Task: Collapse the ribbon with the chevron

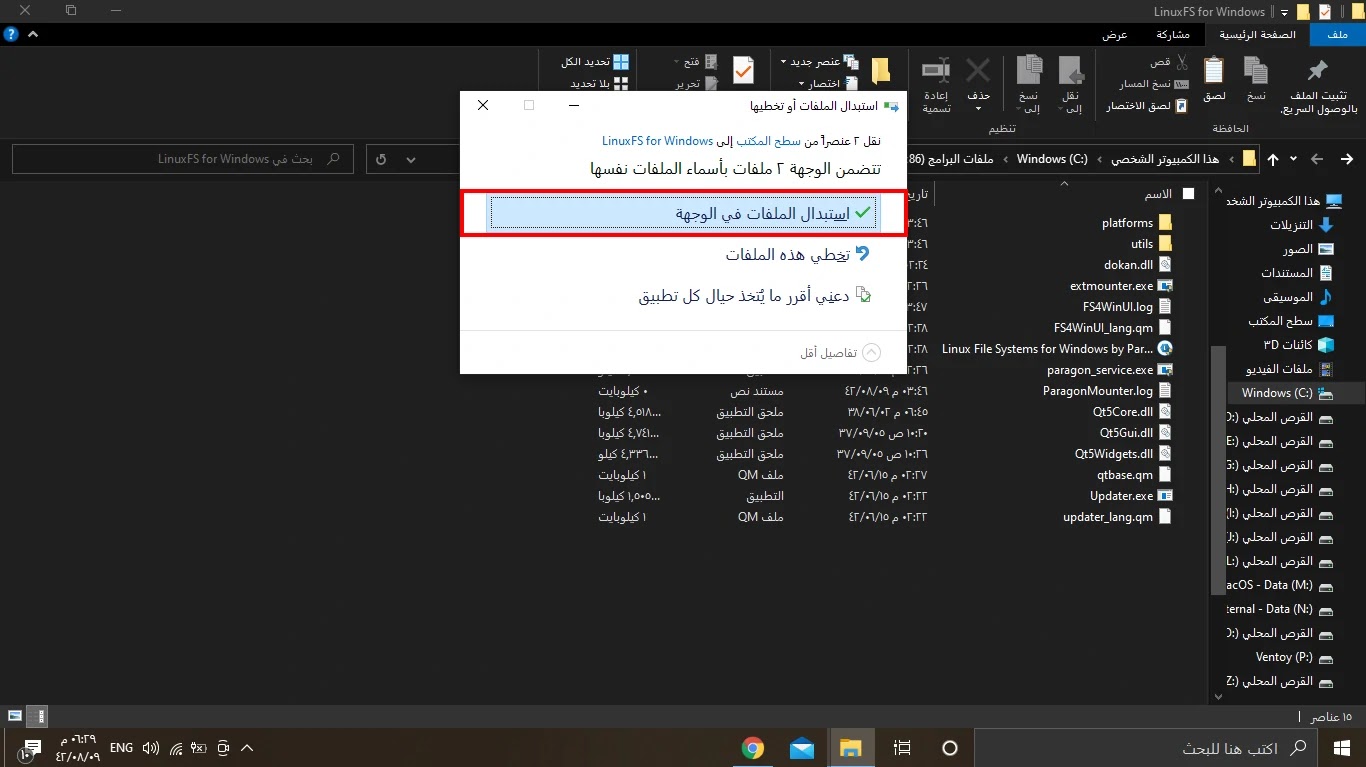Action: 33,34
